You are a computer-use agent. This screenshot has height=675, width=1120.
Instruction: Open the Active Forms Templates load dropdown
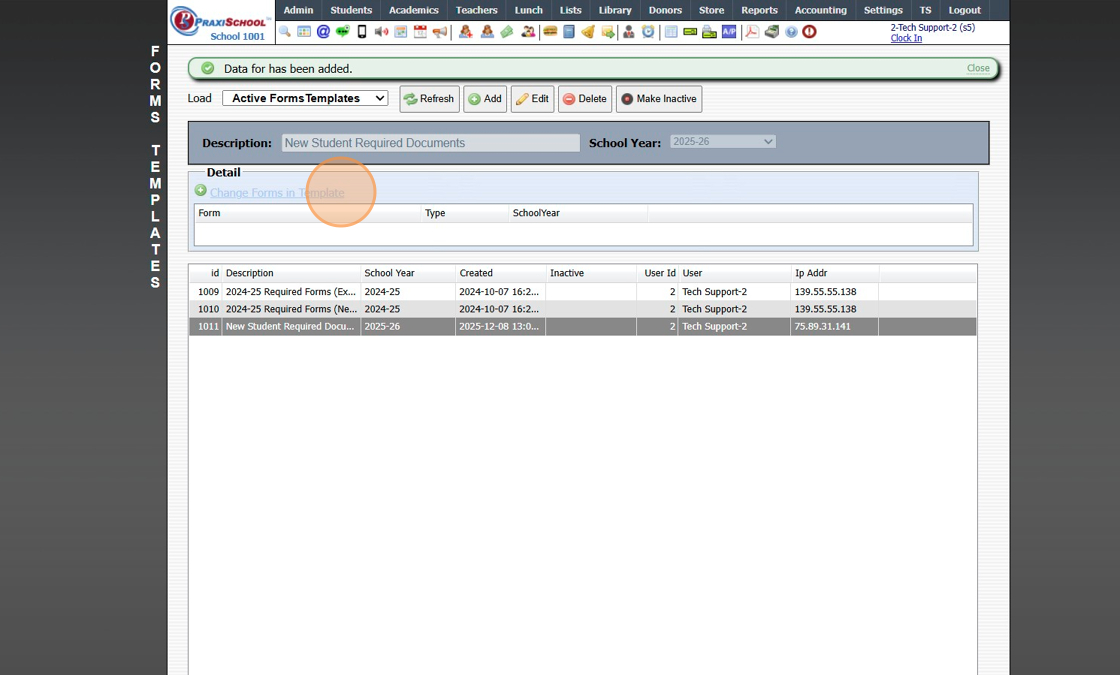click(305, 99)
